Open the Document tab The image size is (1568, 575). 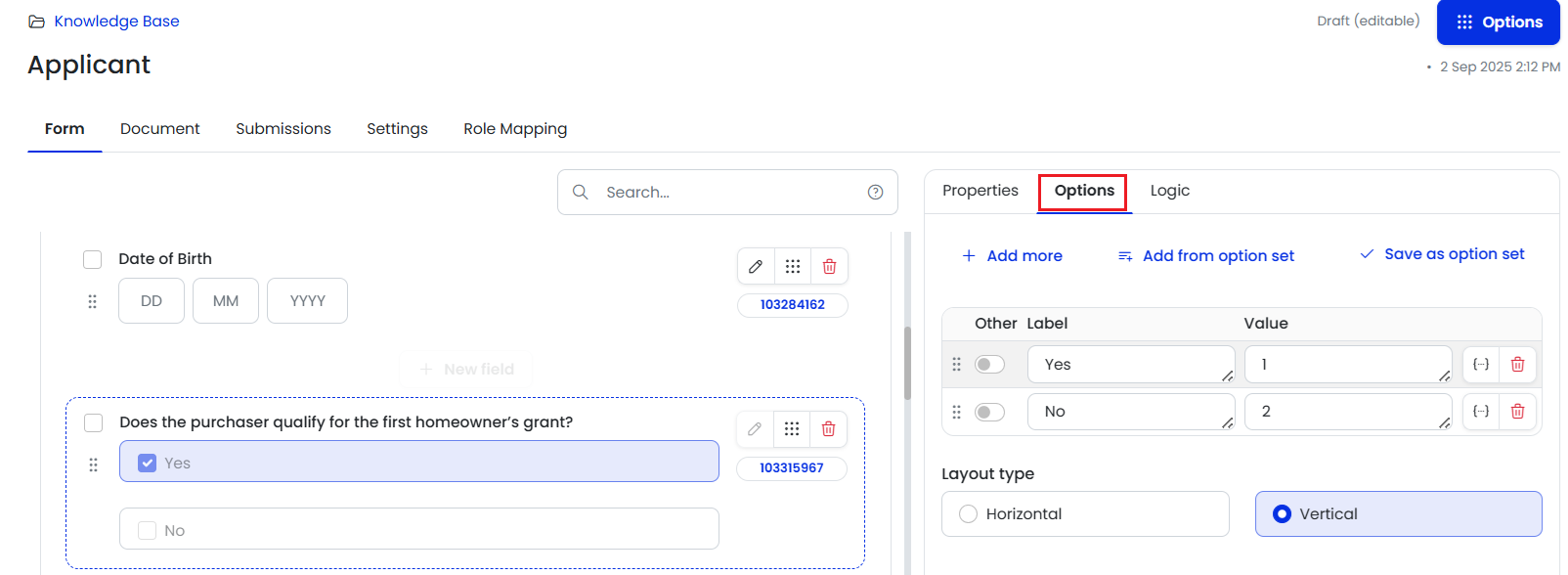click(x=160, y=129)
